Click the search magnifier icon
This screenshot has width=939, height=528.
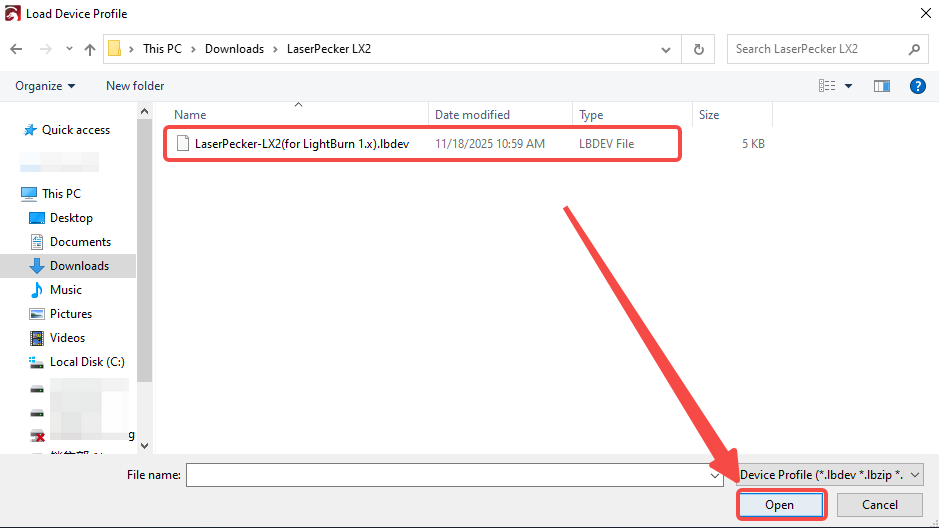click(914, 49)
